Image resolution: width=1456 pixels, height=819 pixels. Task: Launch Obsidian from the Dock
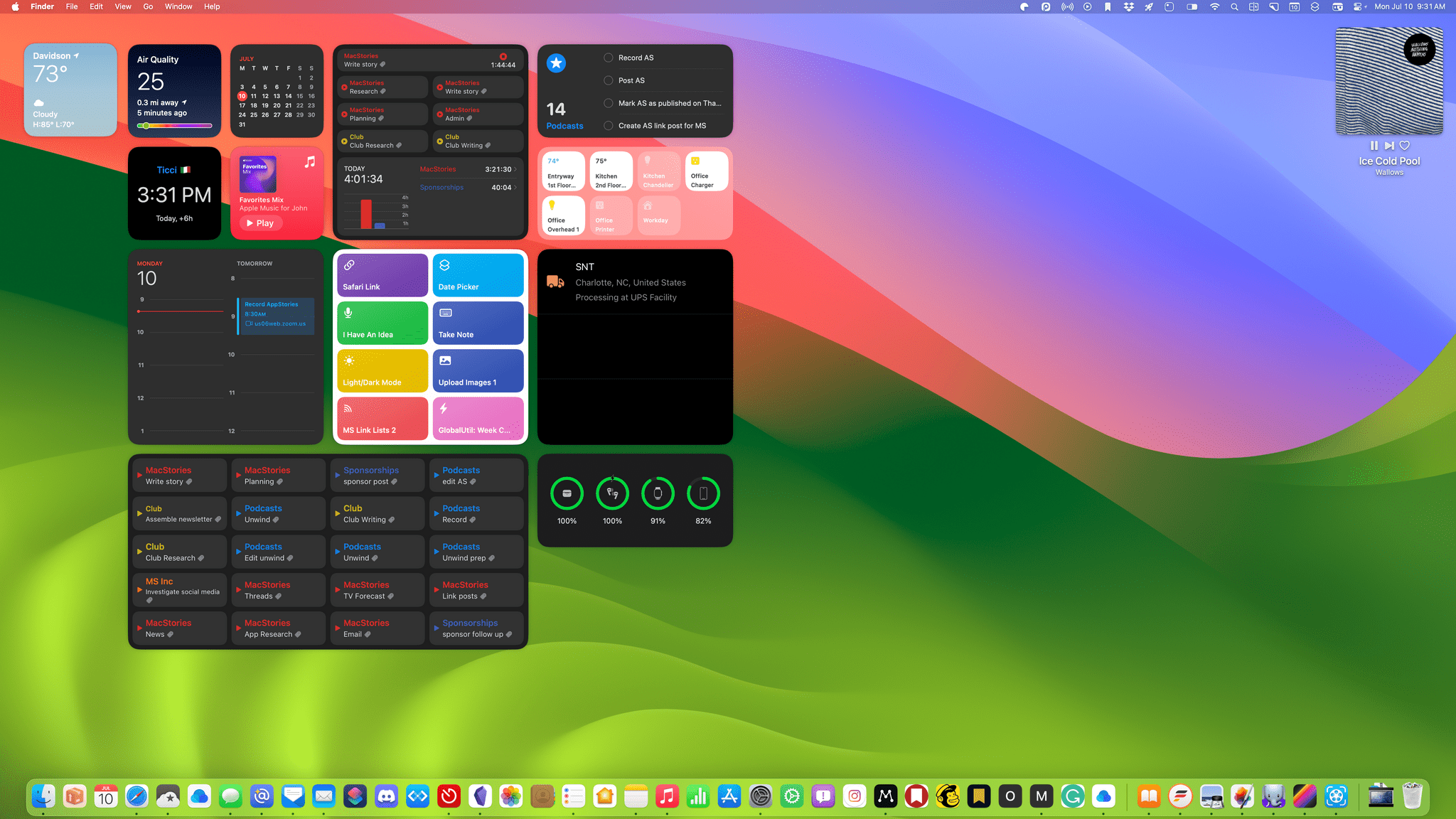click(x=480, y=796)
